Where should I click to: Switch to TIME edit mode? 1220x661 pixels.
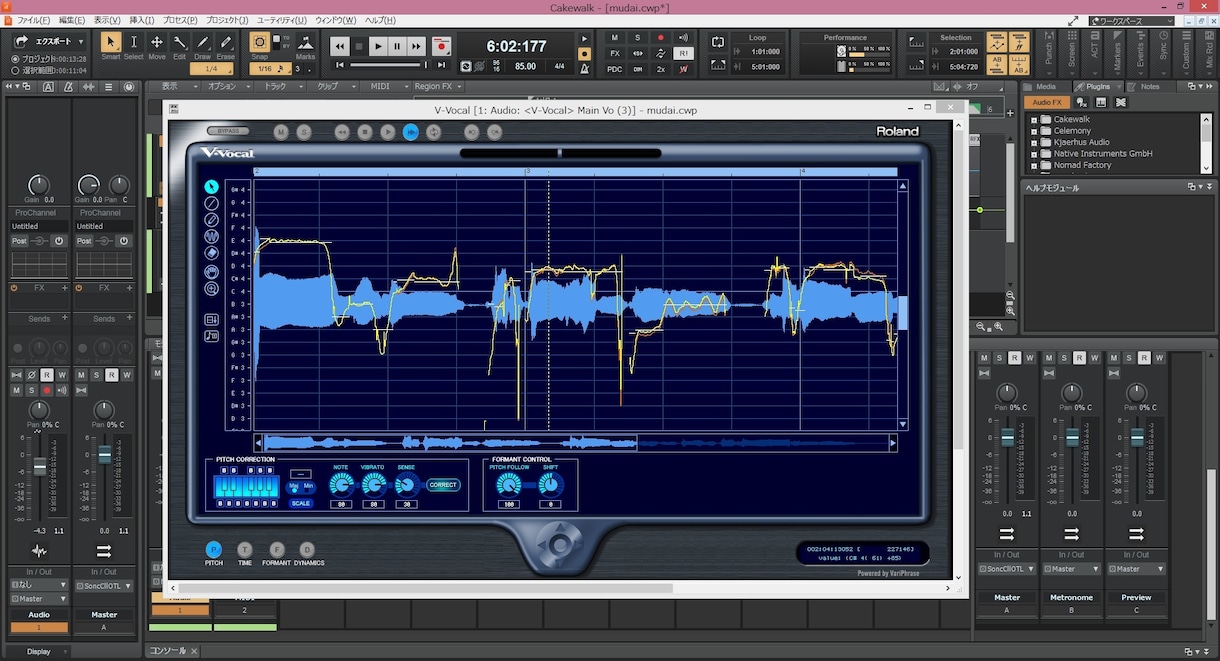pyautogui.click(x=245, y=550)
